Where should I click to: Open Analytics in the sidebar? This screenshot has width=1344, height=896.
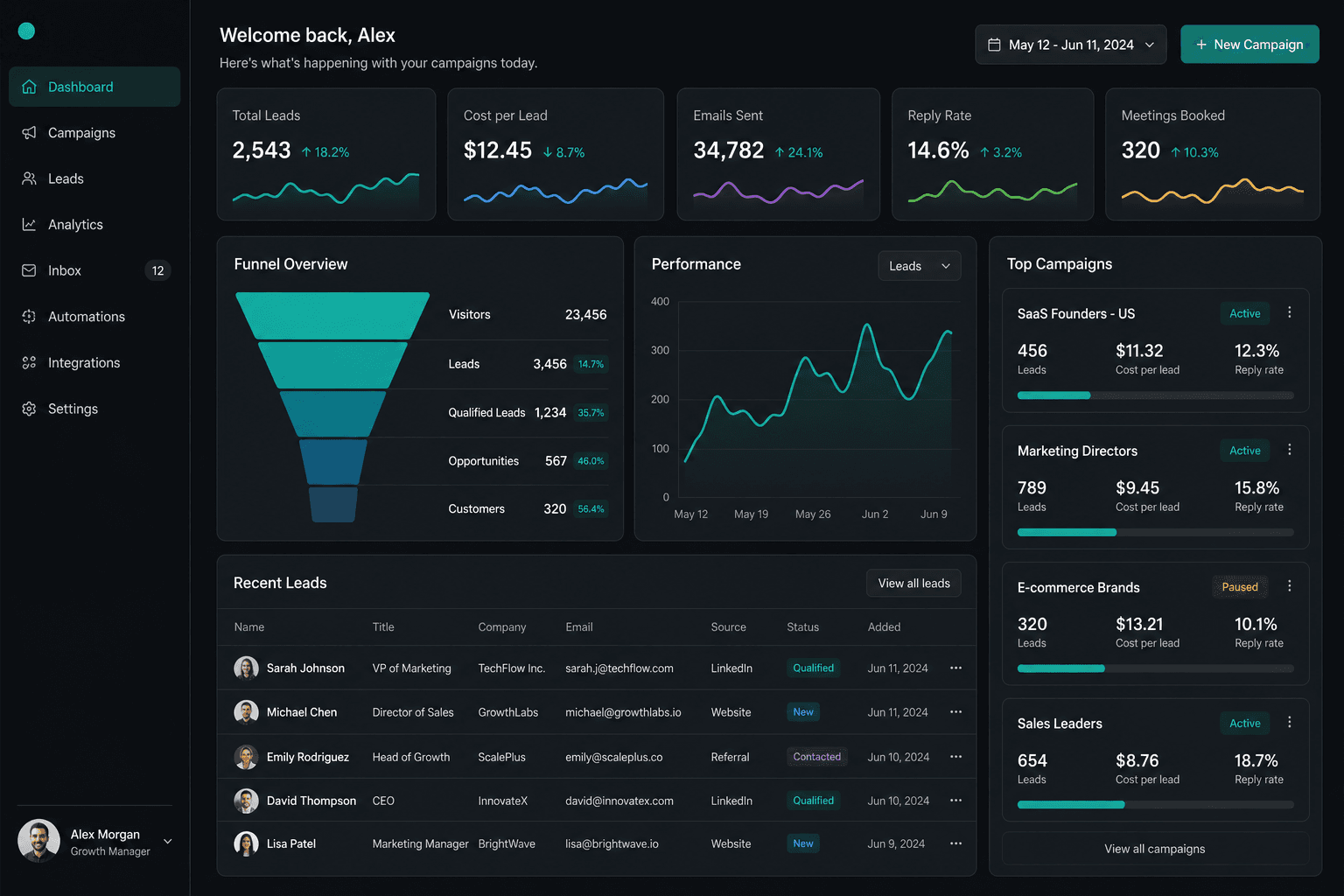(x=94, y=225)
